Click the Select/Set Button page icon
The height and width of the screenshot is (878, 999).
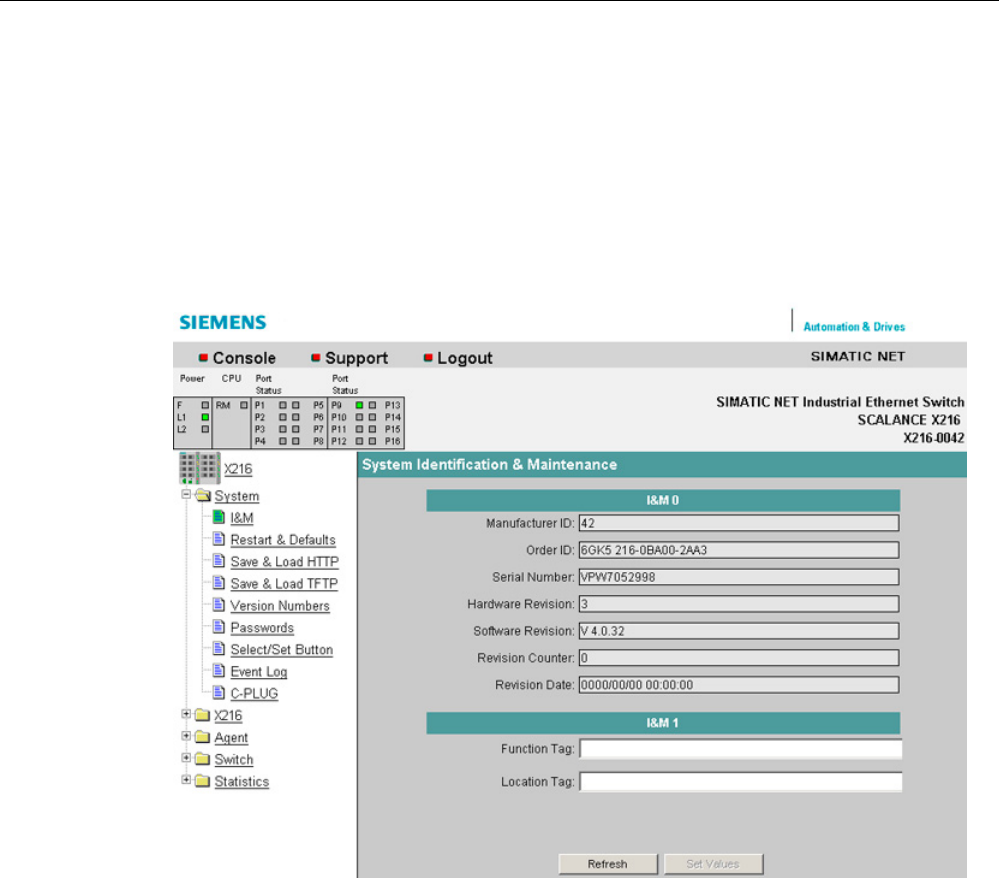pos(219,649)
